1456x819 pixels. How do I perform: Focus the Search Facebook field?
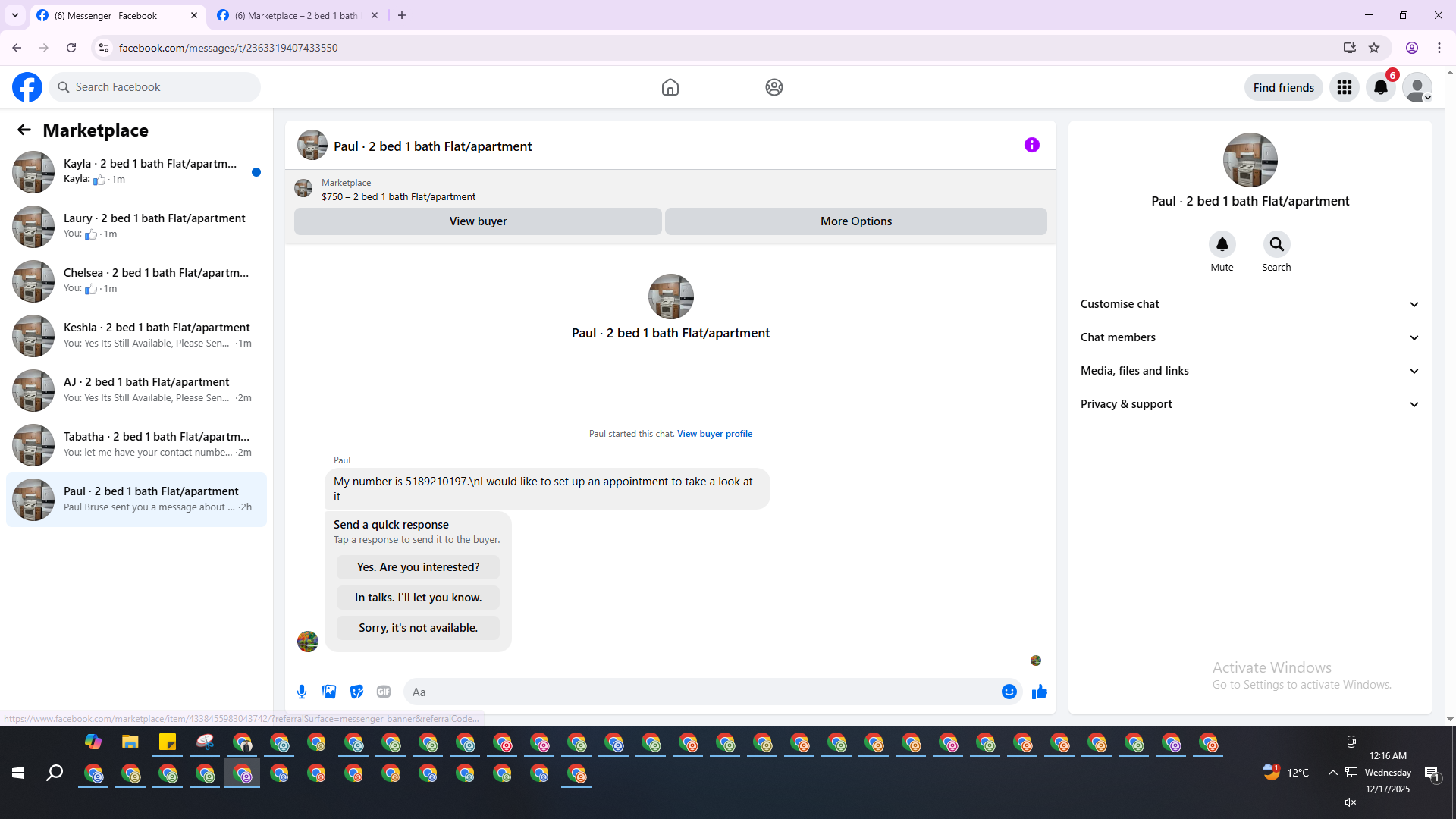(x=155, y=87)
